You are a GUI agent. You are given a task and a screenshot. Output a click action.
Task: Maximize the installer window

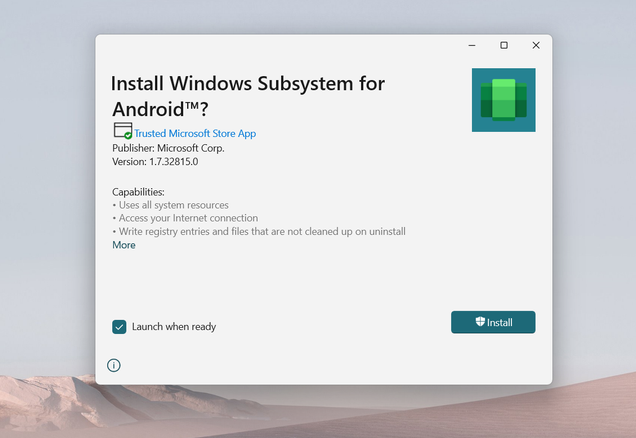[x=504, y=45]
